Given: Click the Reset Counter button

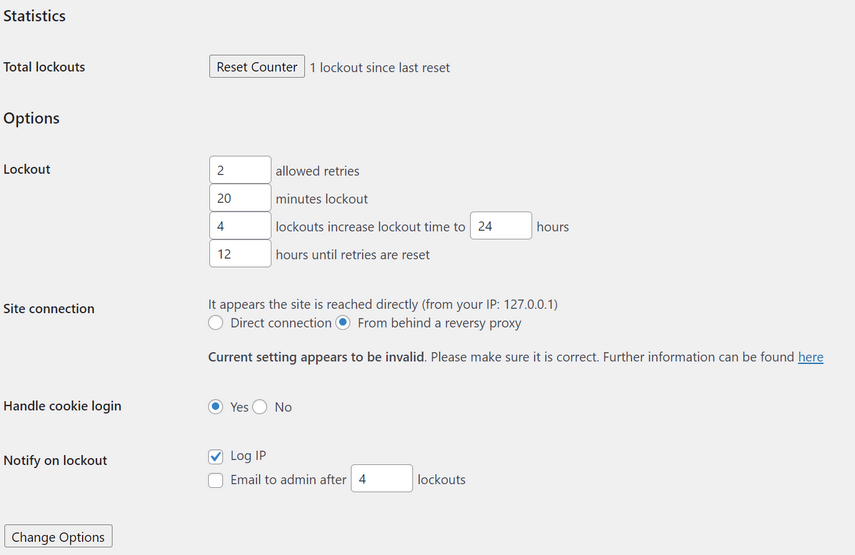Looking at the screenshot, I should tap(257, 67).
